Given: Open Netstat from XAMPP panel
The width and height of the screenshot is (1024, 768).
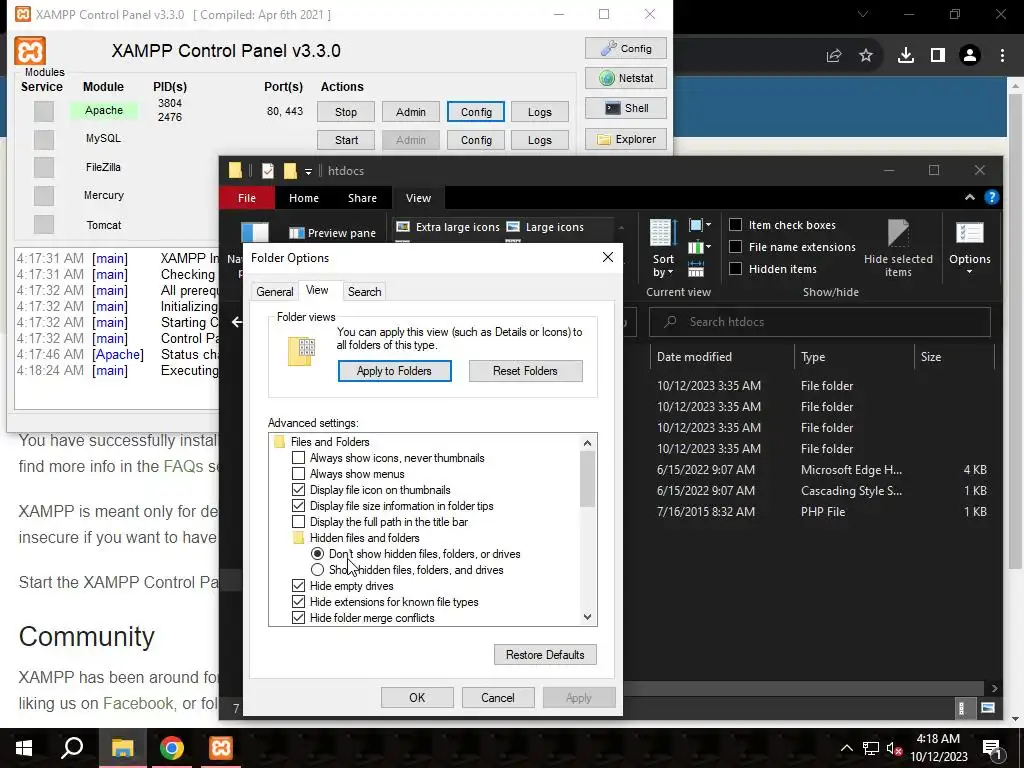Looking at the screenshot, I should coord(626,78).
